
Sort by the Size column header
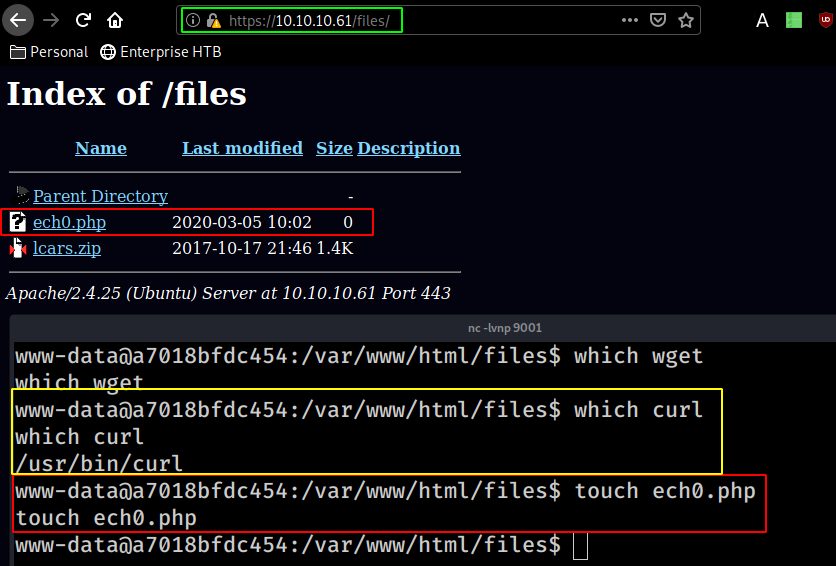pos(334,148)
